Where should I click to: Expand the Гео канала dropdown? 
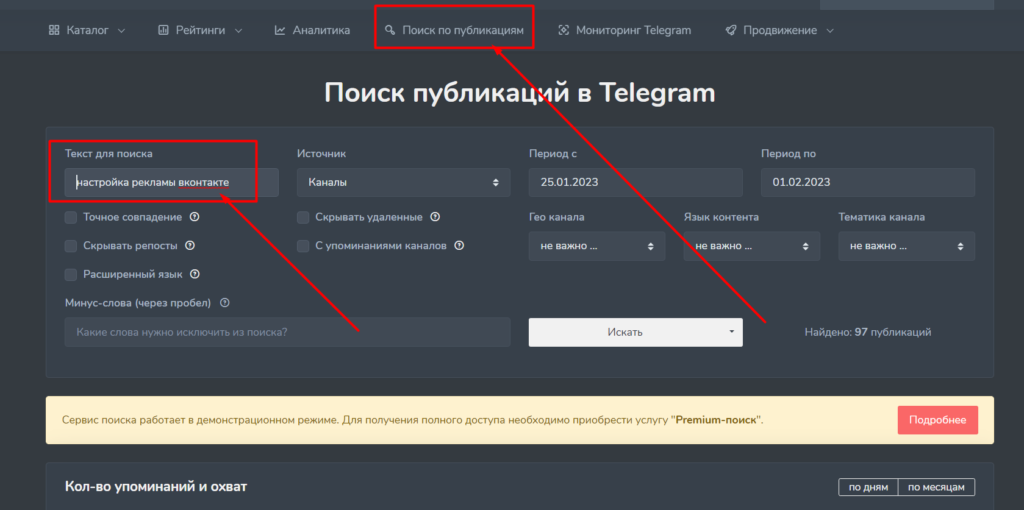tap(596, 246)
